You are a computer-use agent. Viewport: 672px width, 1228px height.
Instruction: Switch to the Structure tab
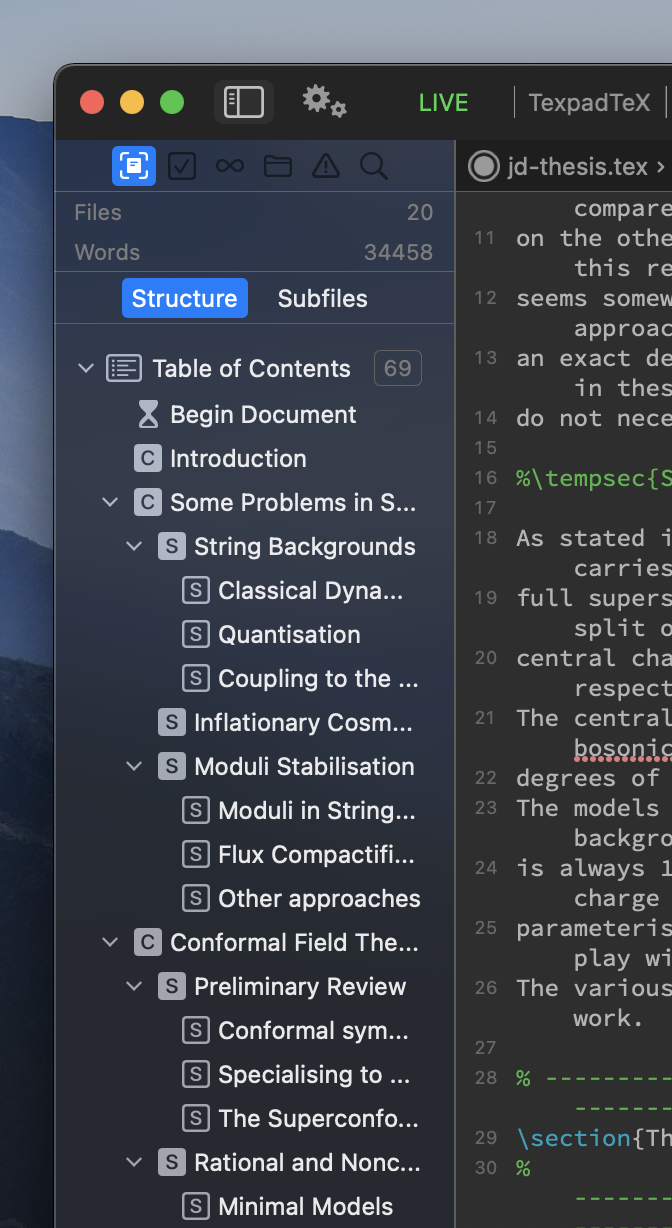tap(185, 298)
